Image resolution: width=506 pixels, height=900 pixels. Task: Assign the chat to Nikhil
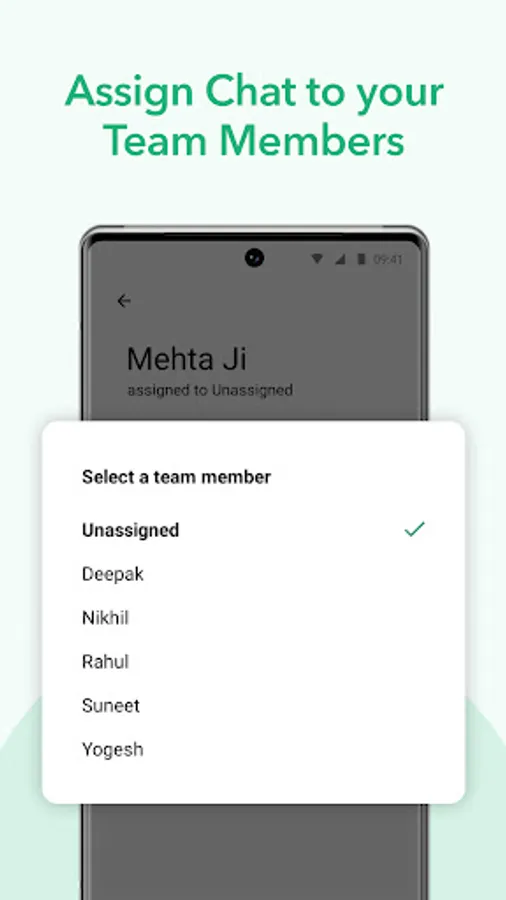pos(254,618)
